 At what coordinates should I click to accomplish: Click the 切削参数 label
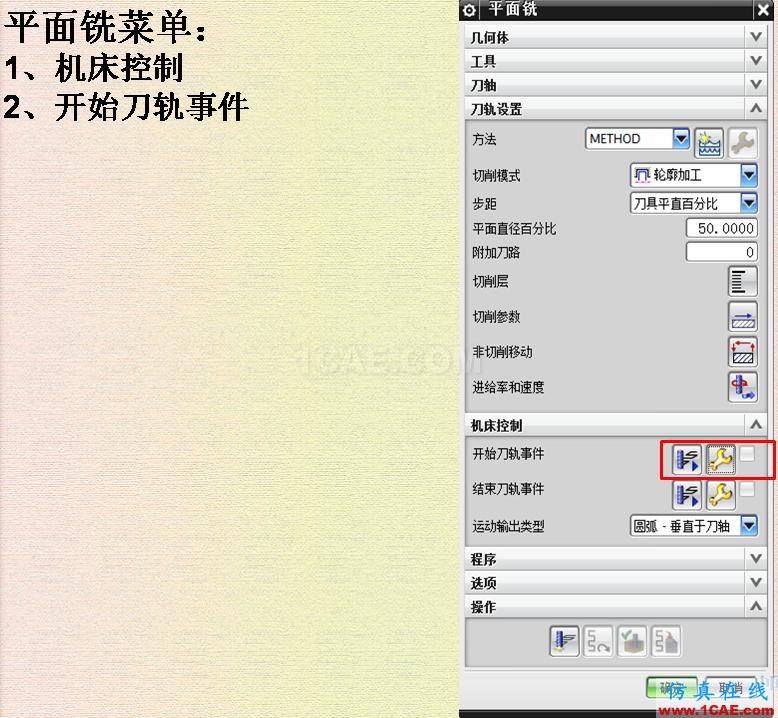click(496, 317)
